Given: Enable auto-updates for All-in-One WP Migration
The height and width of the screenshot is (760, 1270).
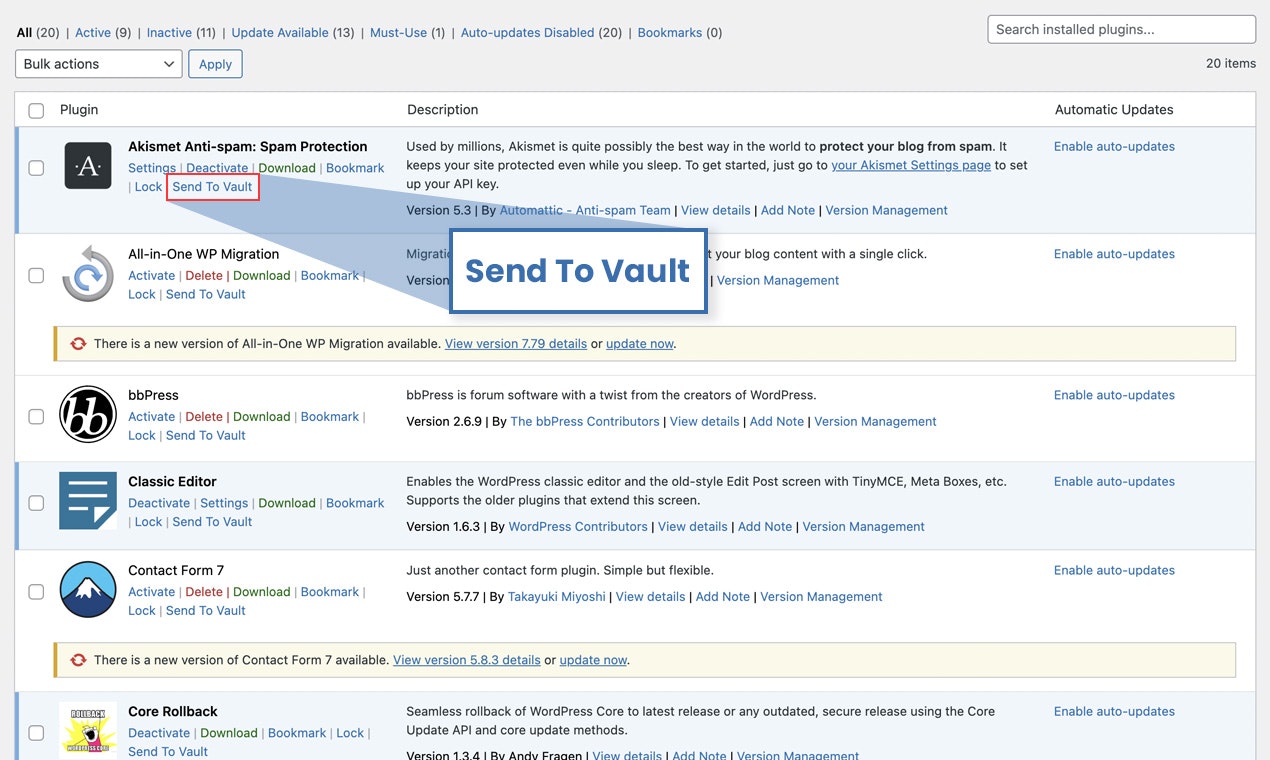Looking at the screenshot, I should coord(1114,254).
